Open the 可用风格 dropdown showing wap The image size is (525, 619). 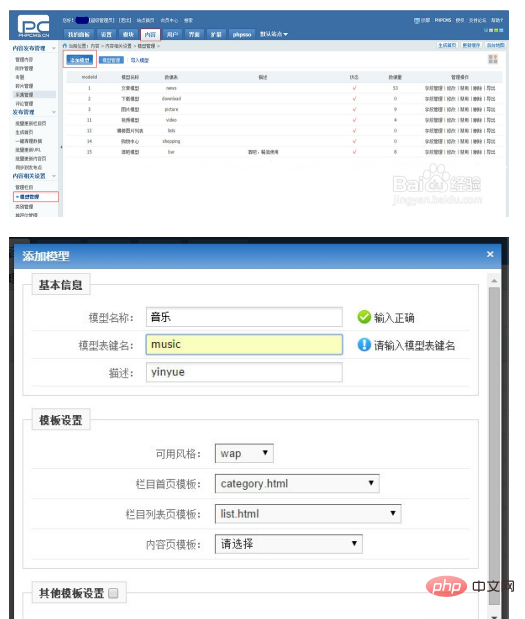[244, 453]
